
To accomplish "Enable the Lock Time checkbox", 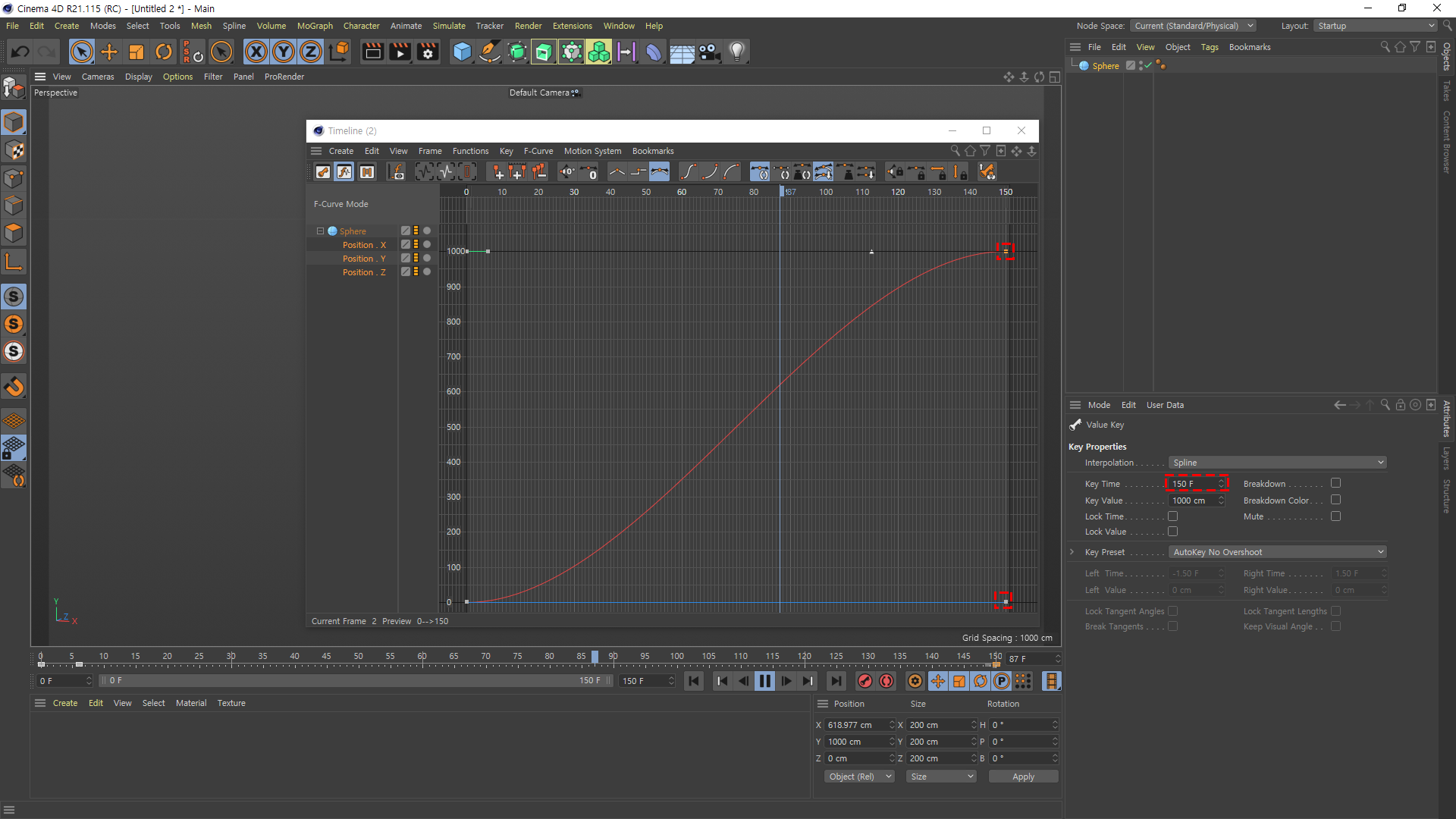I will tap(1172, 516).
